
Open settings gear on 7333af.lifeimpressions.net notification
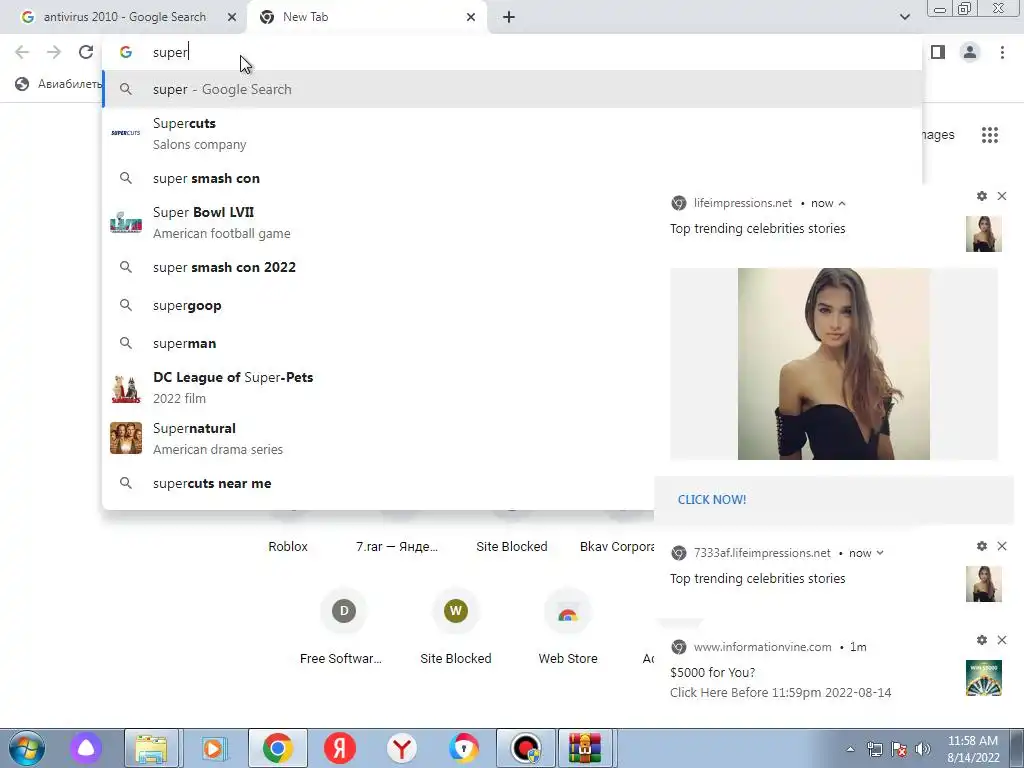click(982, 546)
